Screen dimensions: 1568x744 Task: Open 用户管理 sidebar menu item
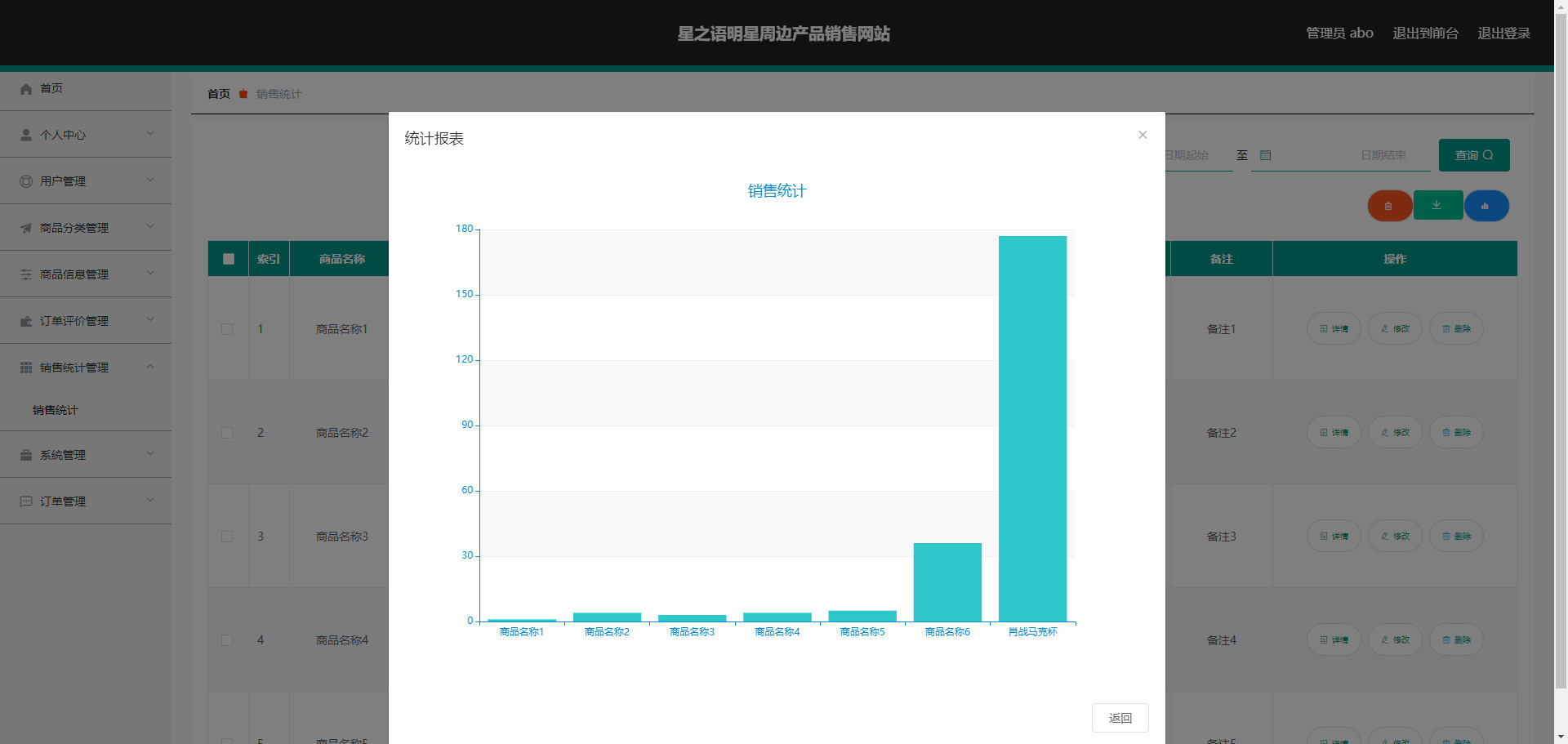pyautogui.click(x=86, y=181)
